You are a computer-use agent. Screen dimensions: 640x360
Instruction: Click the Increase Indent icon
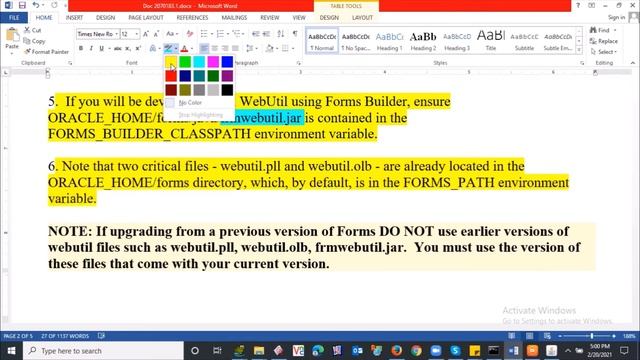click(x=266, y=34)
